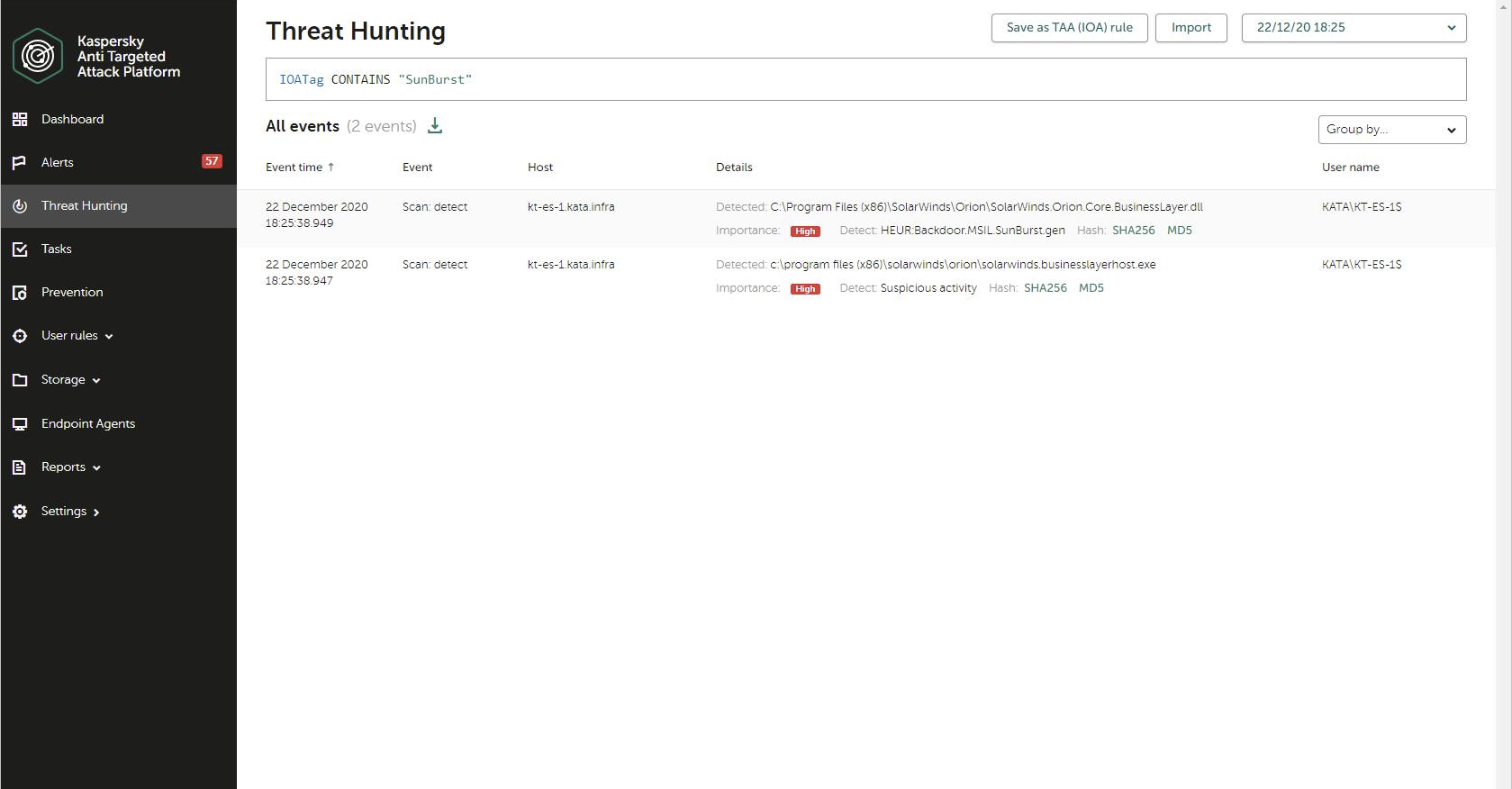
Task: Open the Dashboard section
Action: click(72, 119)
